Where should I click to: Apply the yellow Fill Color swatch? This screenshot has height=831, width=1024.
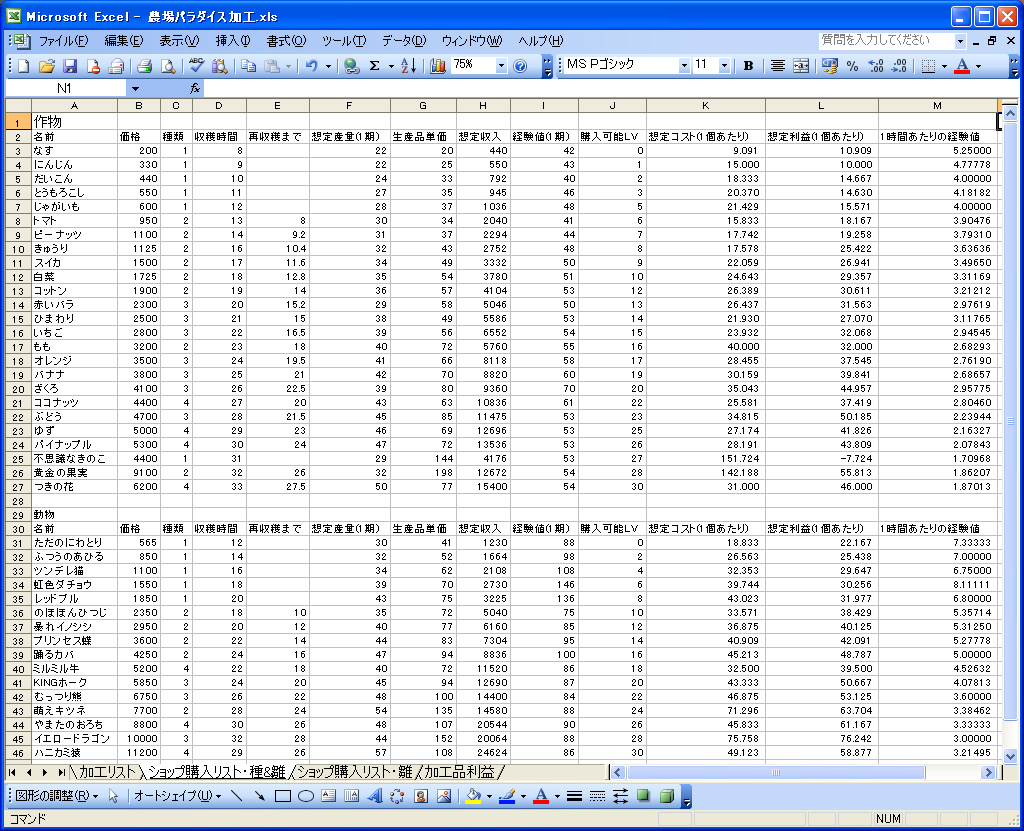[473, 796]
